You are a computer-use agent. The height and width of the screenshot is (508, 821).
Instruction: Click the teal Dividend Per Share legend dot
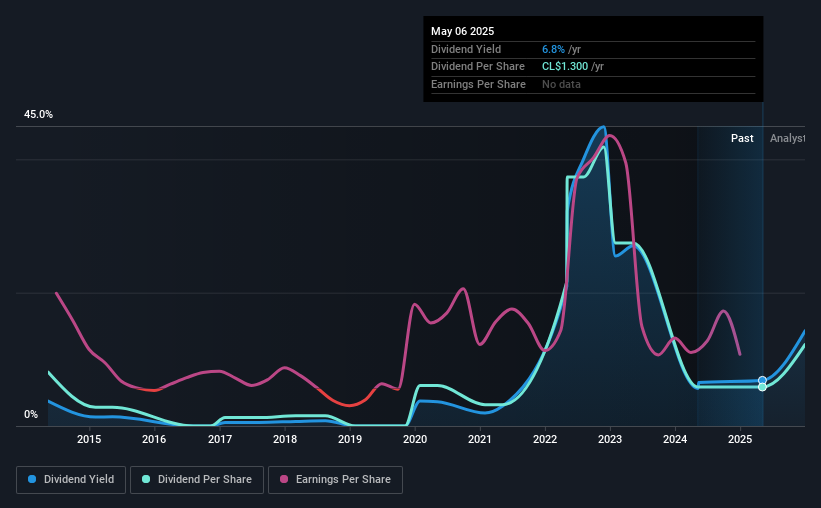[x=146, y=479]
